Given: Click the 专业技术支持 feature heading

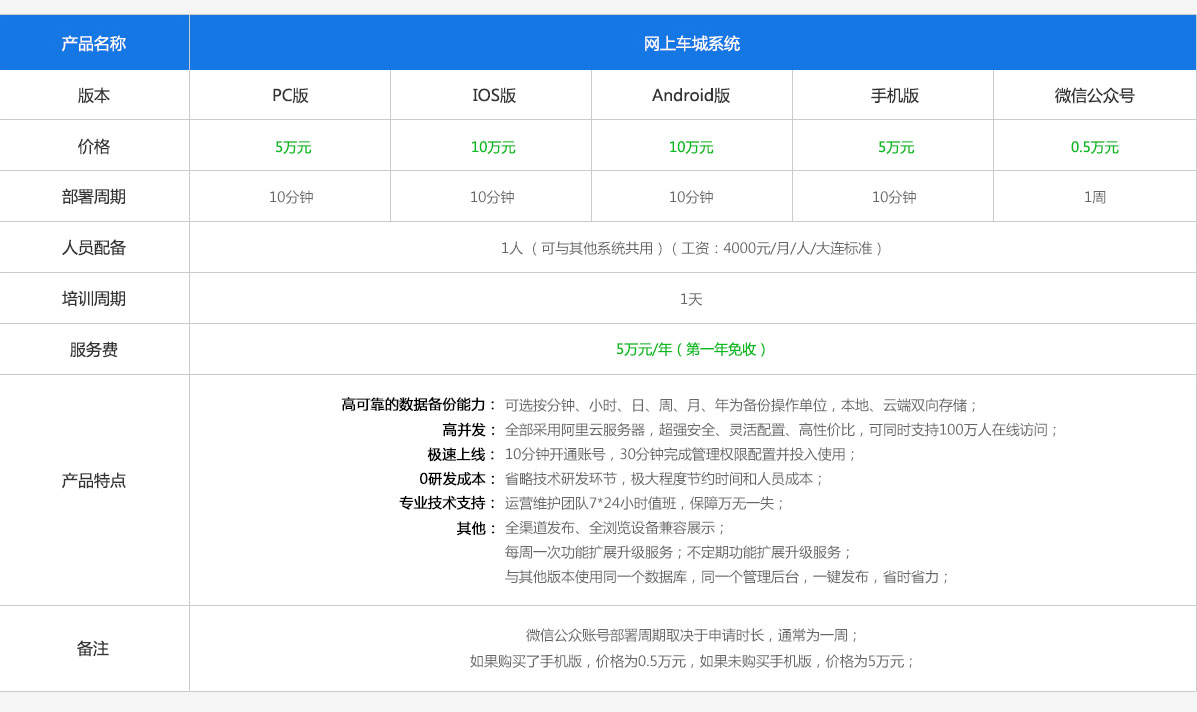Looking at the screenshot, I should point(447,503).
